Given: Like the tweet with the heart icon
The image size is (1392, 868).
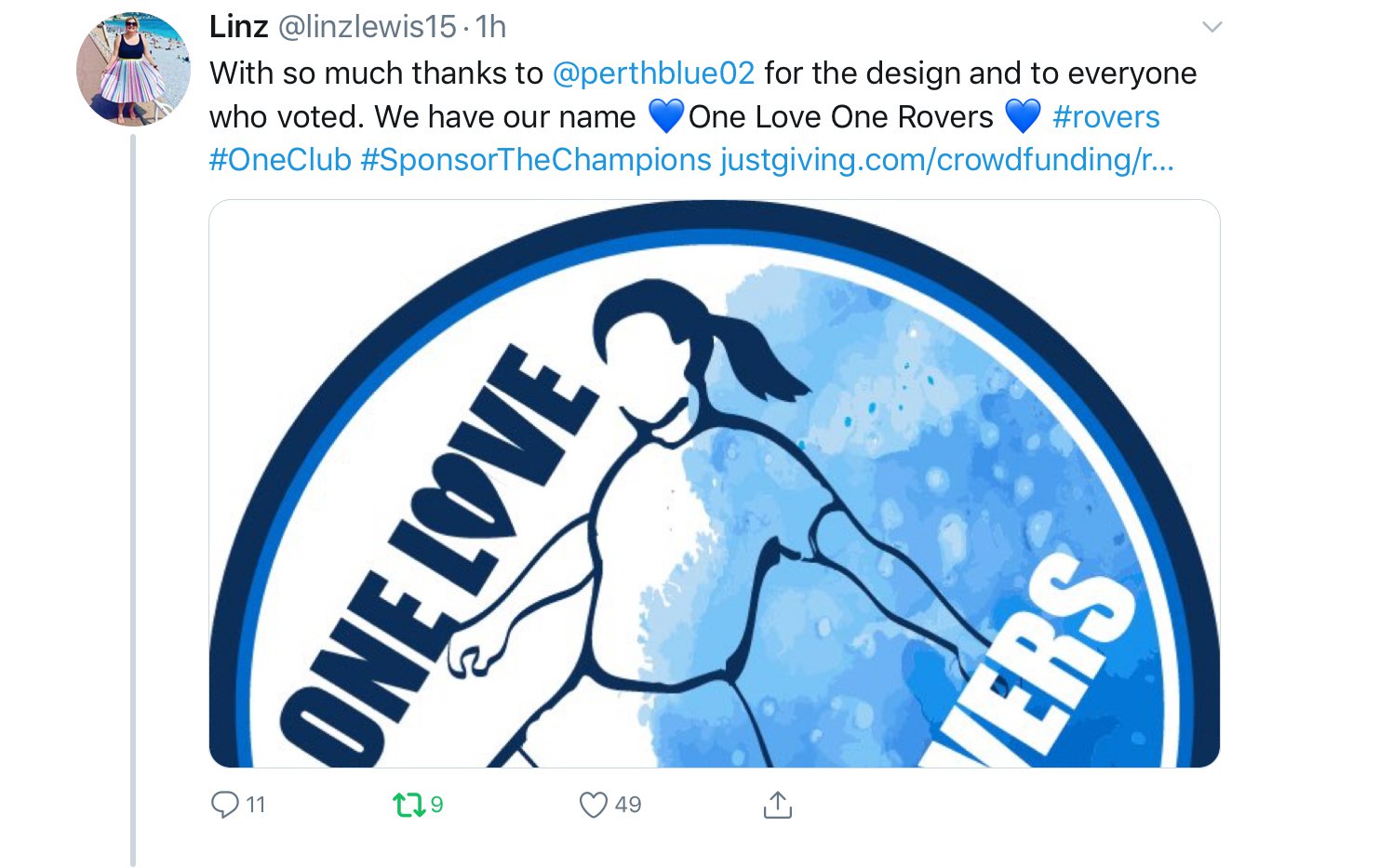Looking at the screenshot, I should tap(593, 805).
